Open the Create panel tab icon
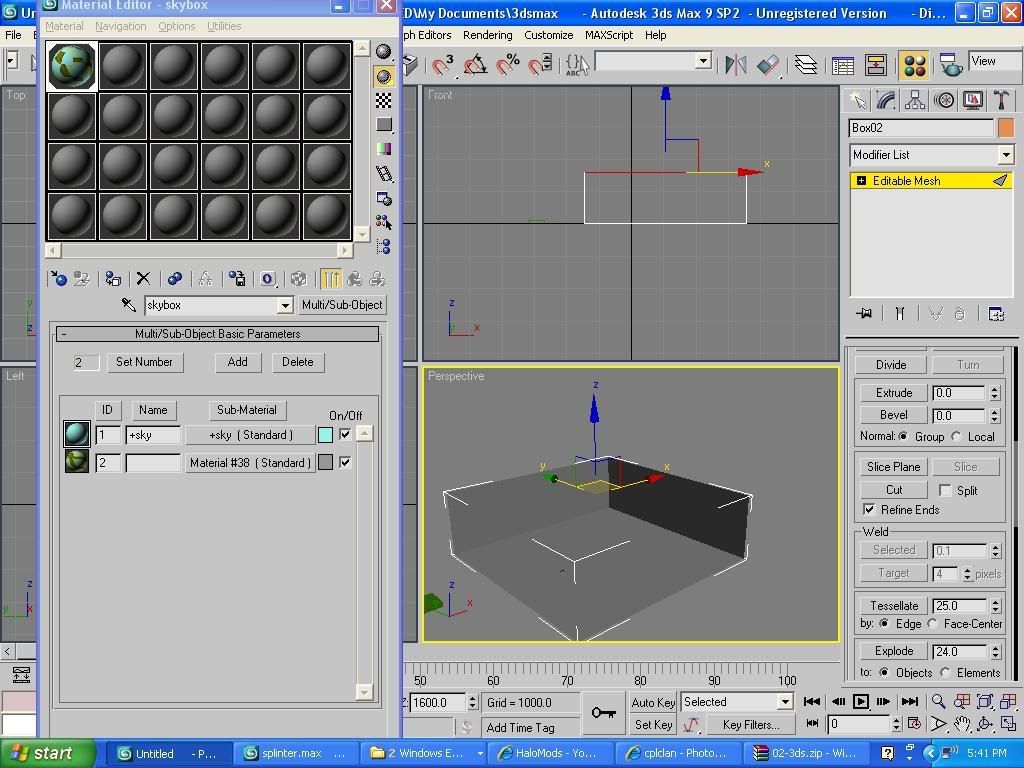Screen dimensions: 1024x768 (x=857, y=100)
